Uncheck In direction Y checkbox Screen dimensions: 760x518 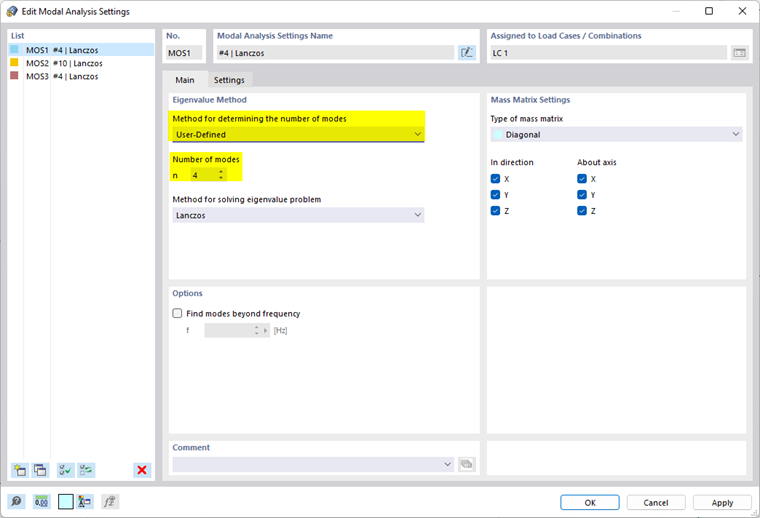tap(495, 195)
